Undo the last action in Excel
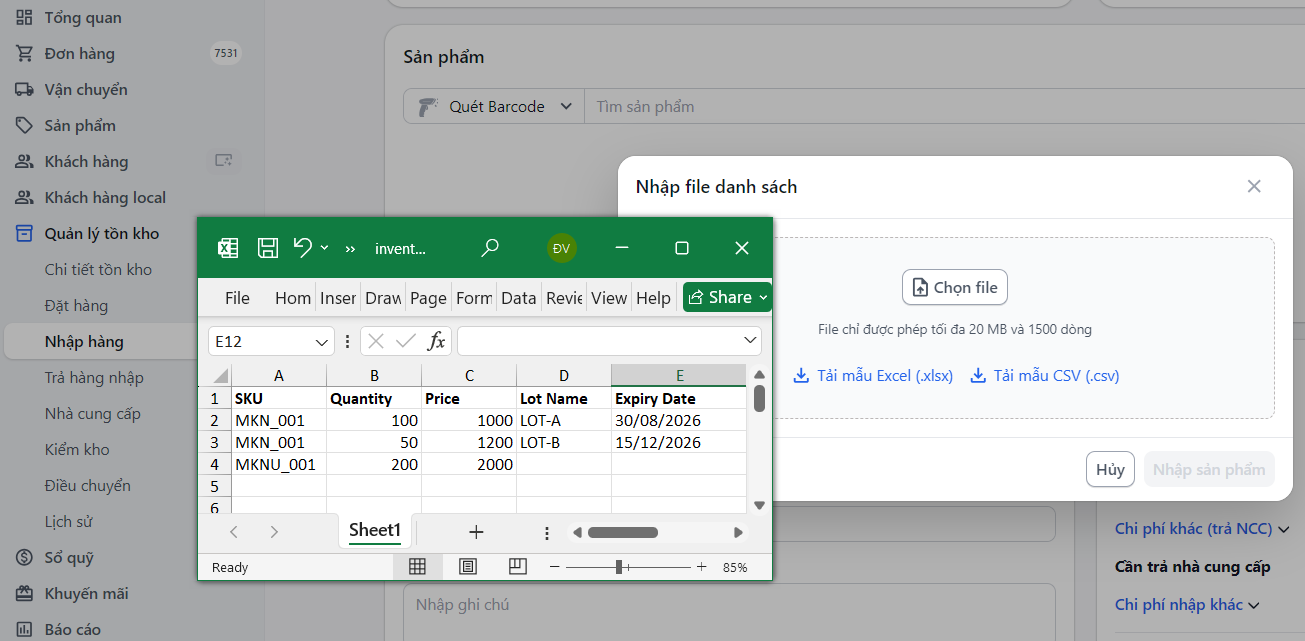Viewport: 1305px width, 641px height. point(303,247)
